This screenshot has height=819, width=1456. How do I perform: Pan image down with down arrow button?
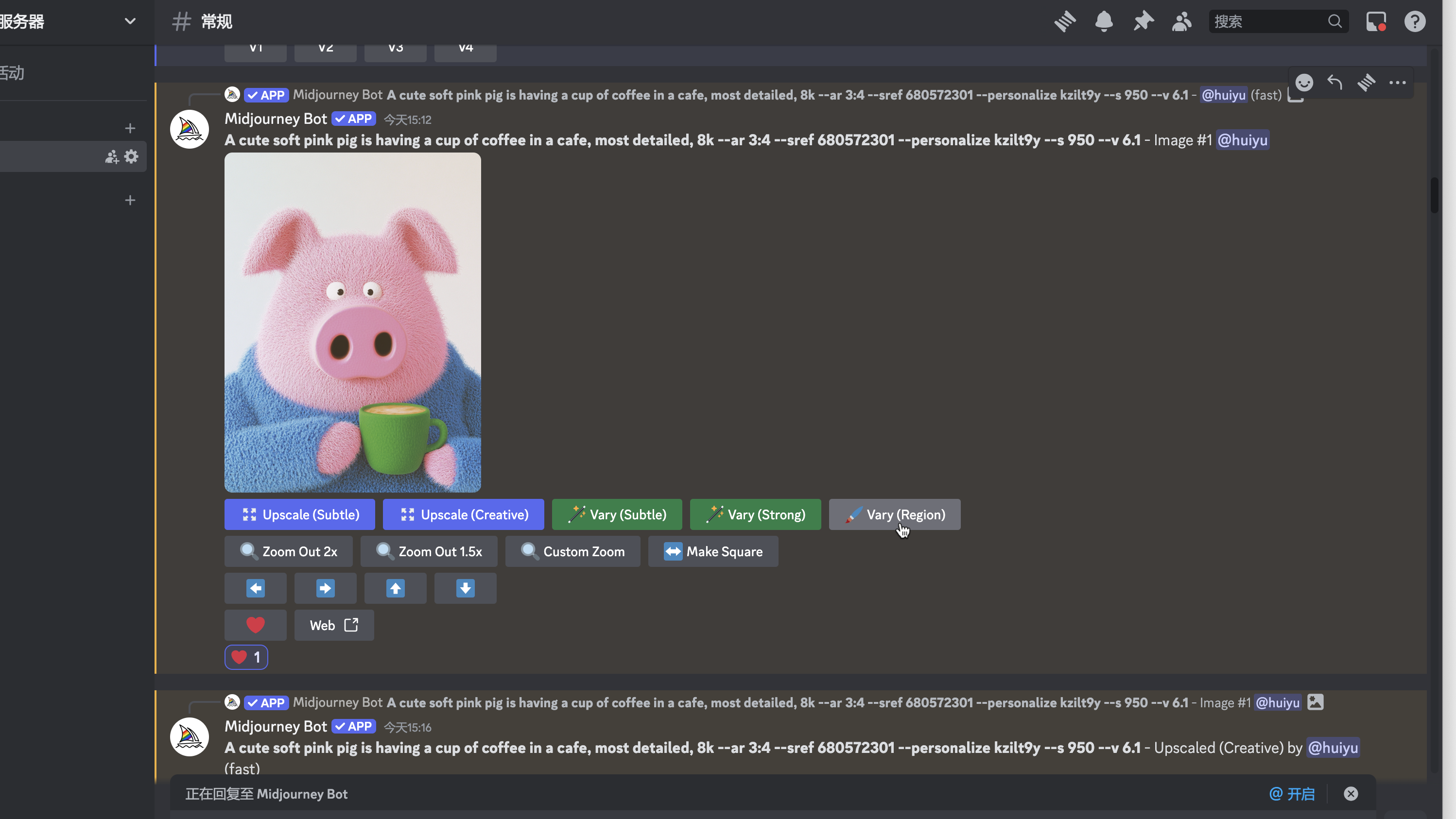[465, 588]
